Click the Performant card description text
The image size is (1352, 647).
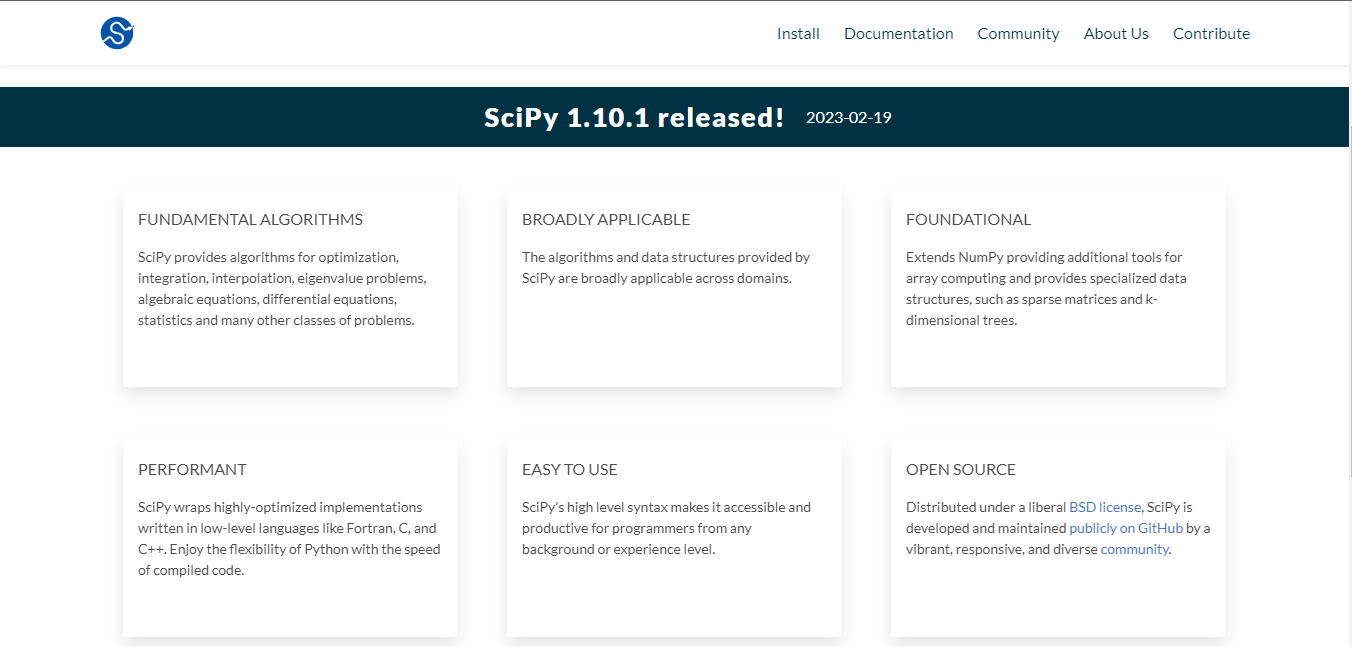[288, 539]
